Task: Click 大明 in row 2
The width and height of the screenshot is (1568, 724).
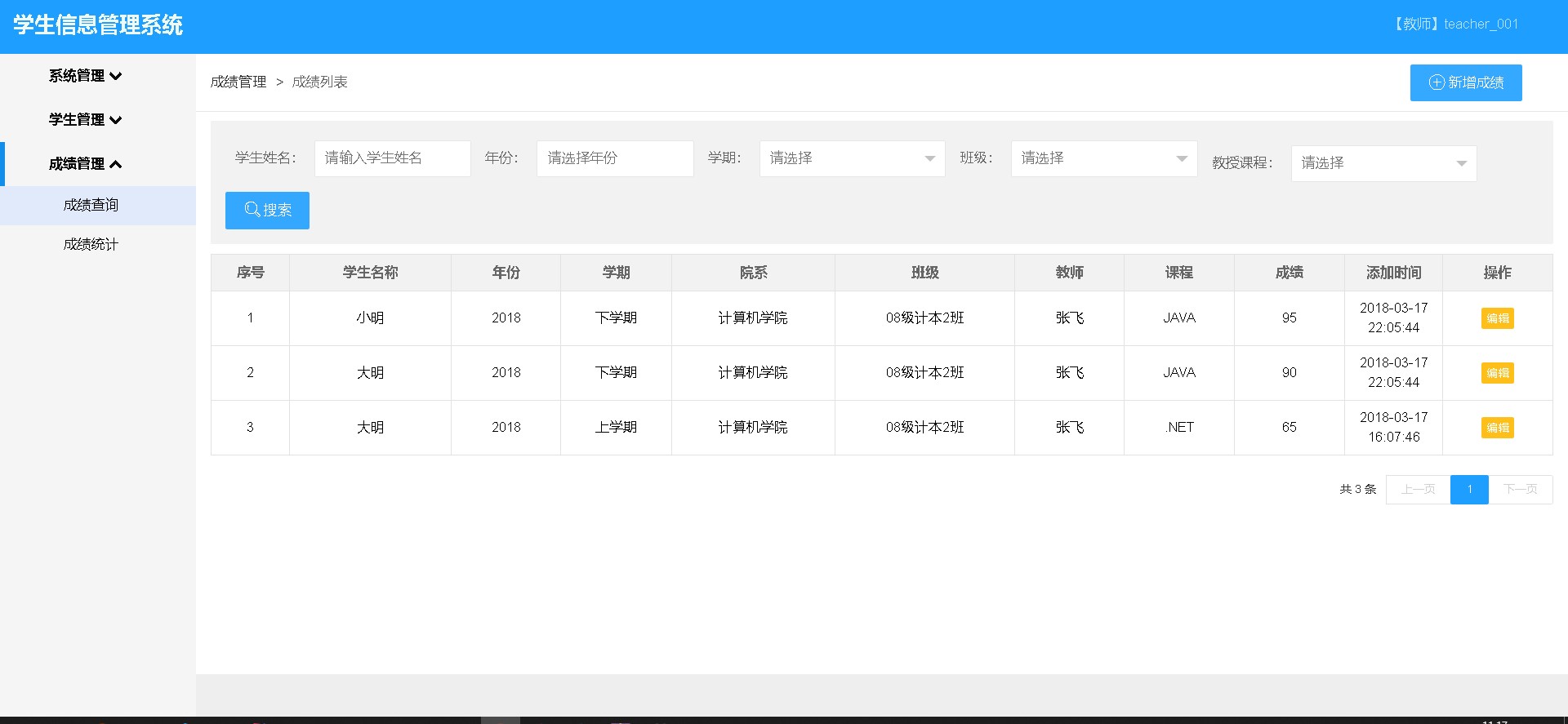Action: click(x=370, y=373)
